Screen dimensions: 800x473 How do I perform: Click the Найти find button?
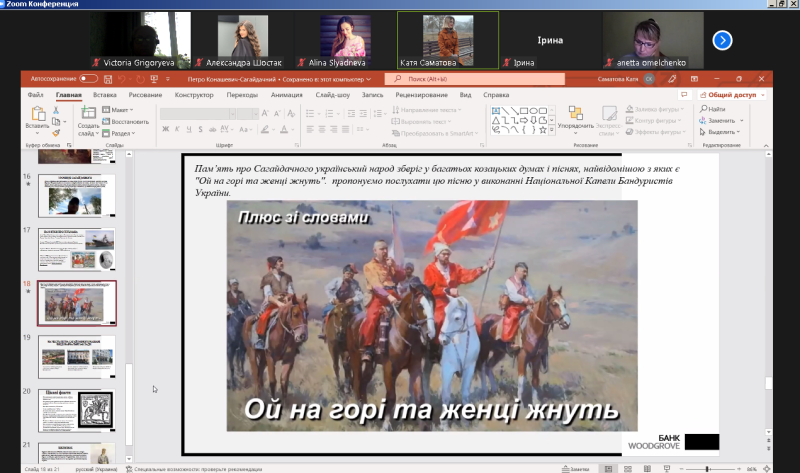coord(713,109)
